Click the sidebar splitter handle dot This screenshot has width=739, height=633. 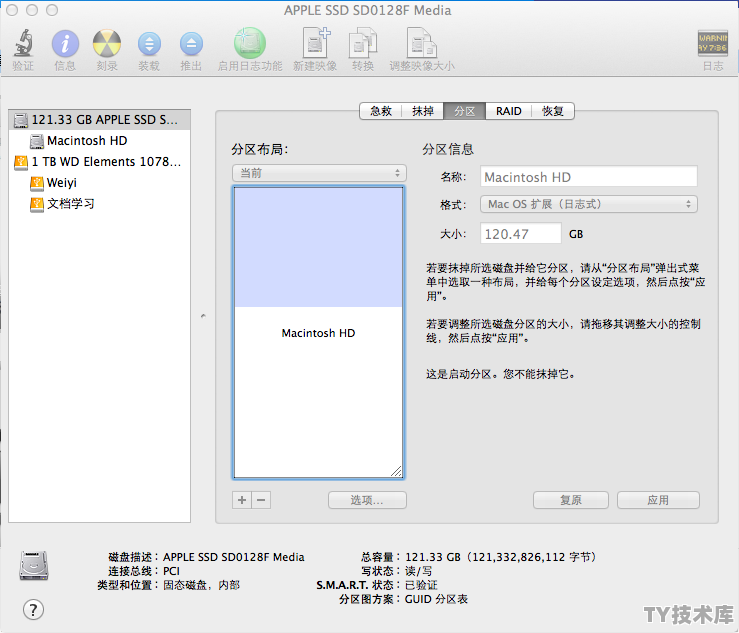click(203, 316)
